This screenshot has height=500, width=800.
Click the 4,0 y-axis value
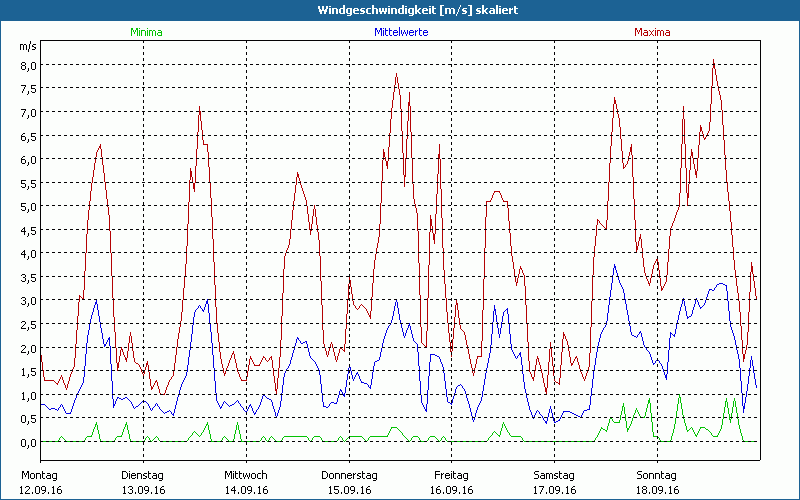point(28,254)
